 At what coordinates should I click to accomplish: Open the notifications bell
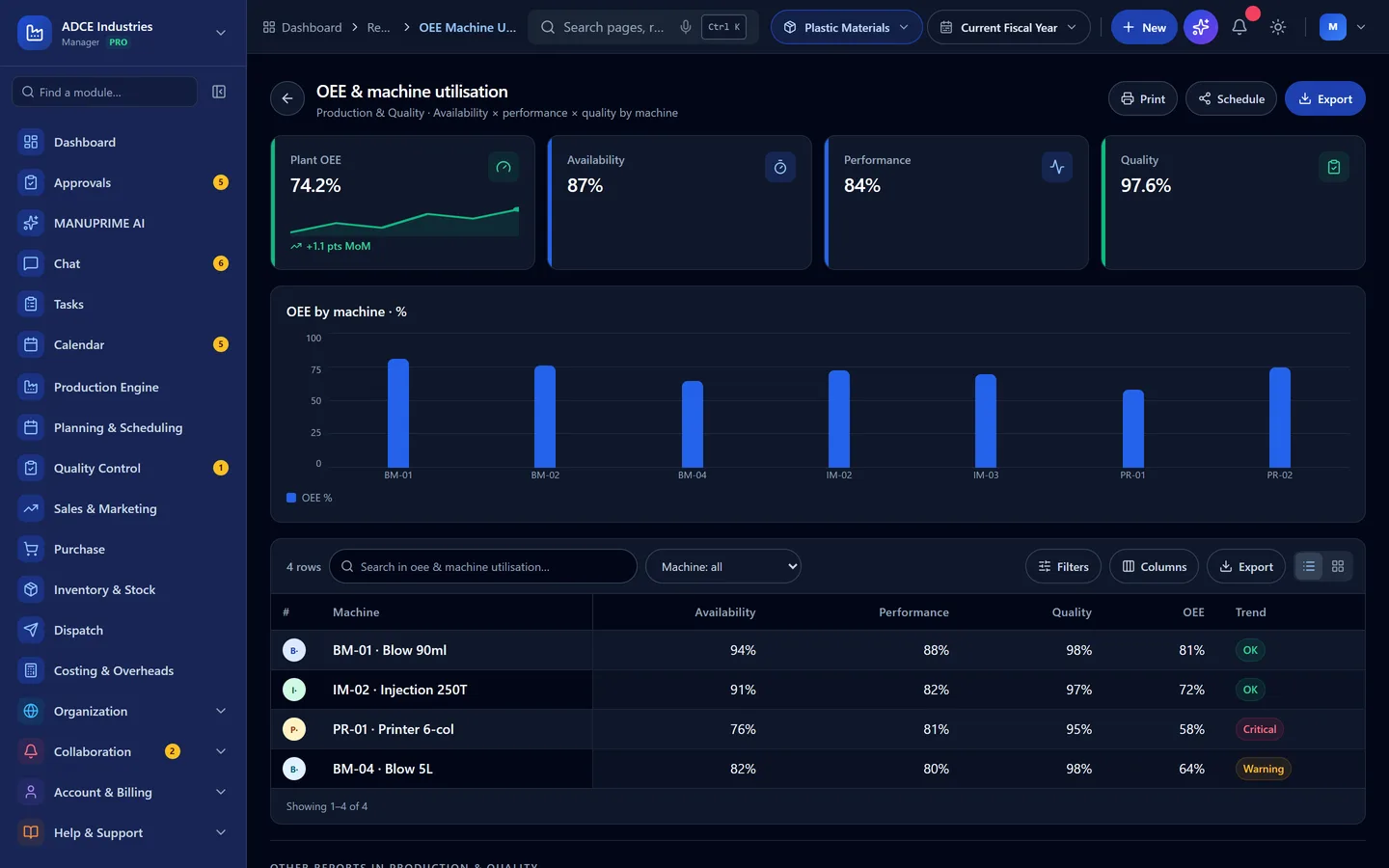[x=1239, y=27]
